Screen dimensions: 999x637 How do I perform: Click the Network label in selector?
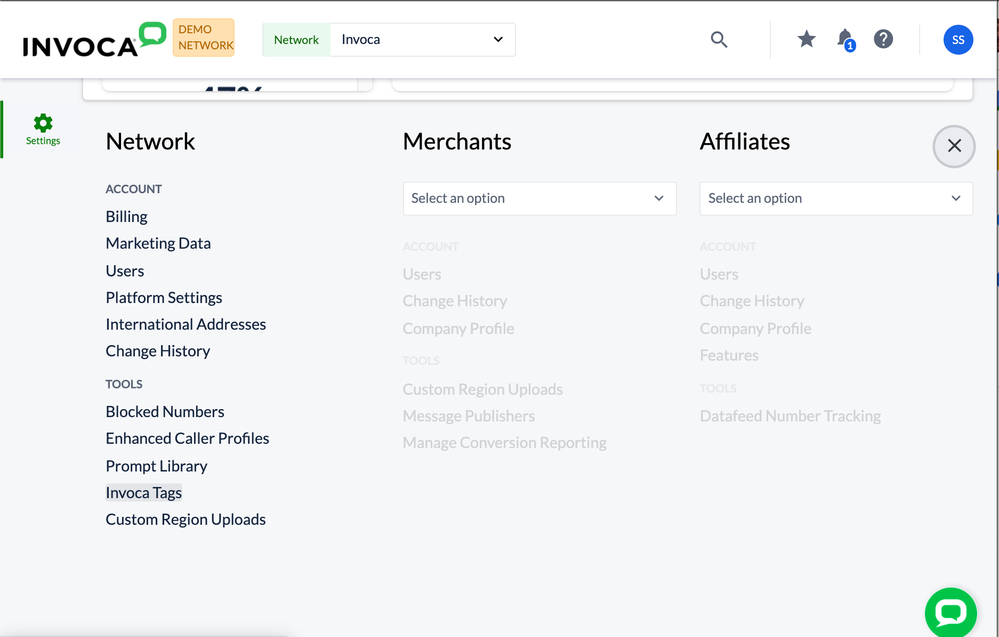[x=296, y=39]
